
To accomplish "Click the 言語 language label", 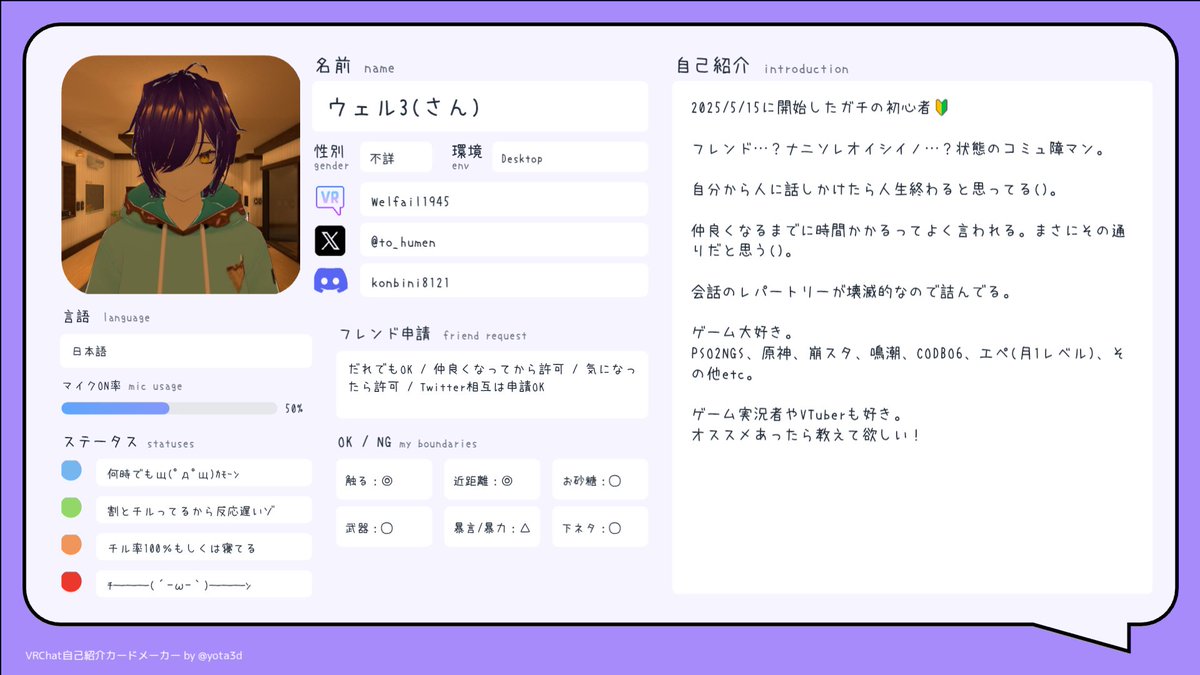I will pyautogui.click(x=106, y=317).
